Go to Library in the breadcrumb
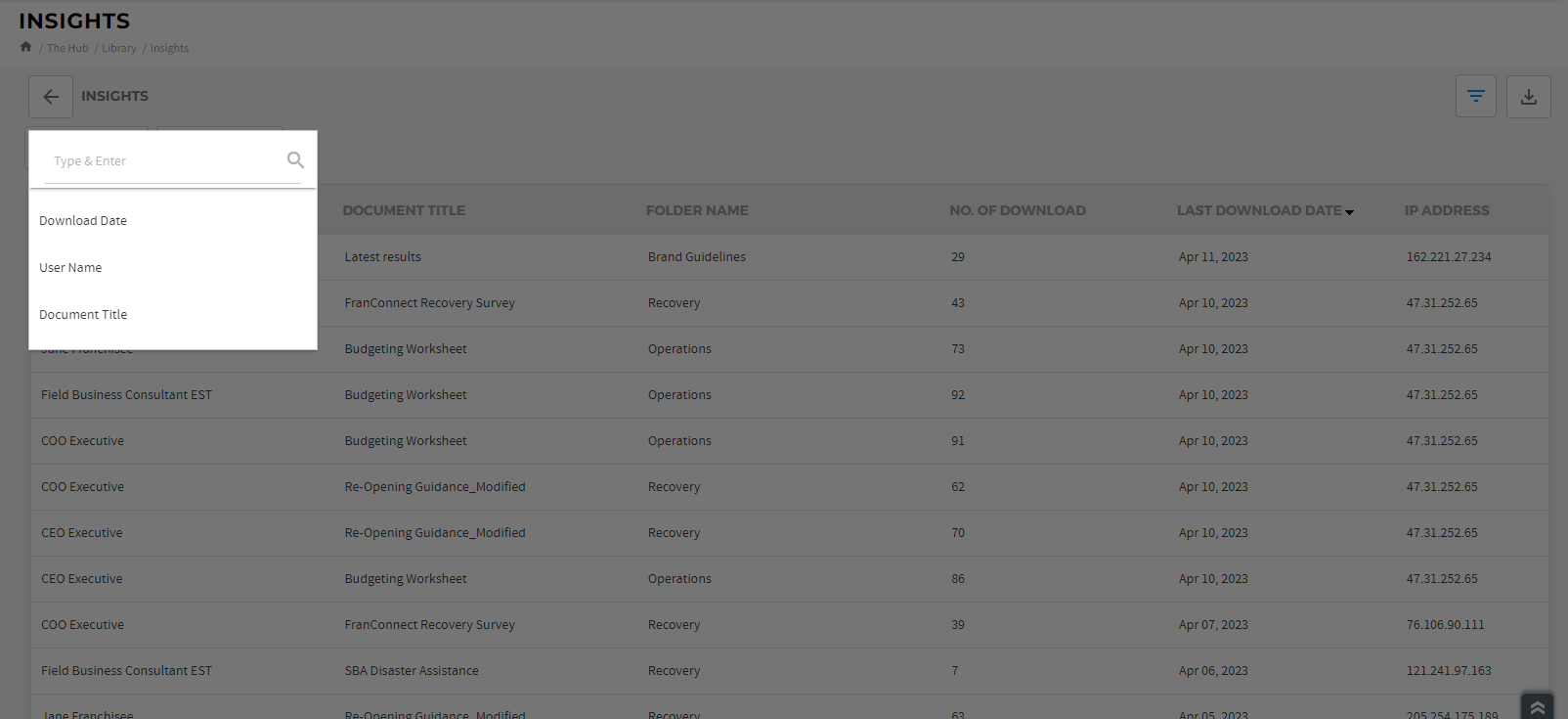Viewport: 1568px width, 719px height. 119,48
